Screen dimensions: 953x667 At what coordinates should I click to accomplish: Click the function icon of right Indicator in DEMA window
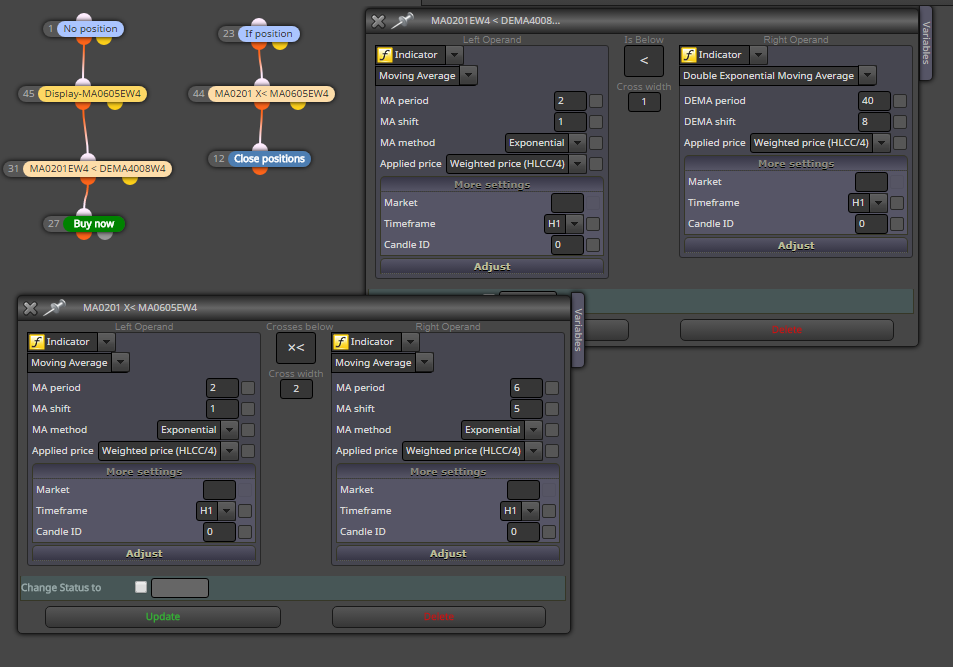click(x=689, y=55)
